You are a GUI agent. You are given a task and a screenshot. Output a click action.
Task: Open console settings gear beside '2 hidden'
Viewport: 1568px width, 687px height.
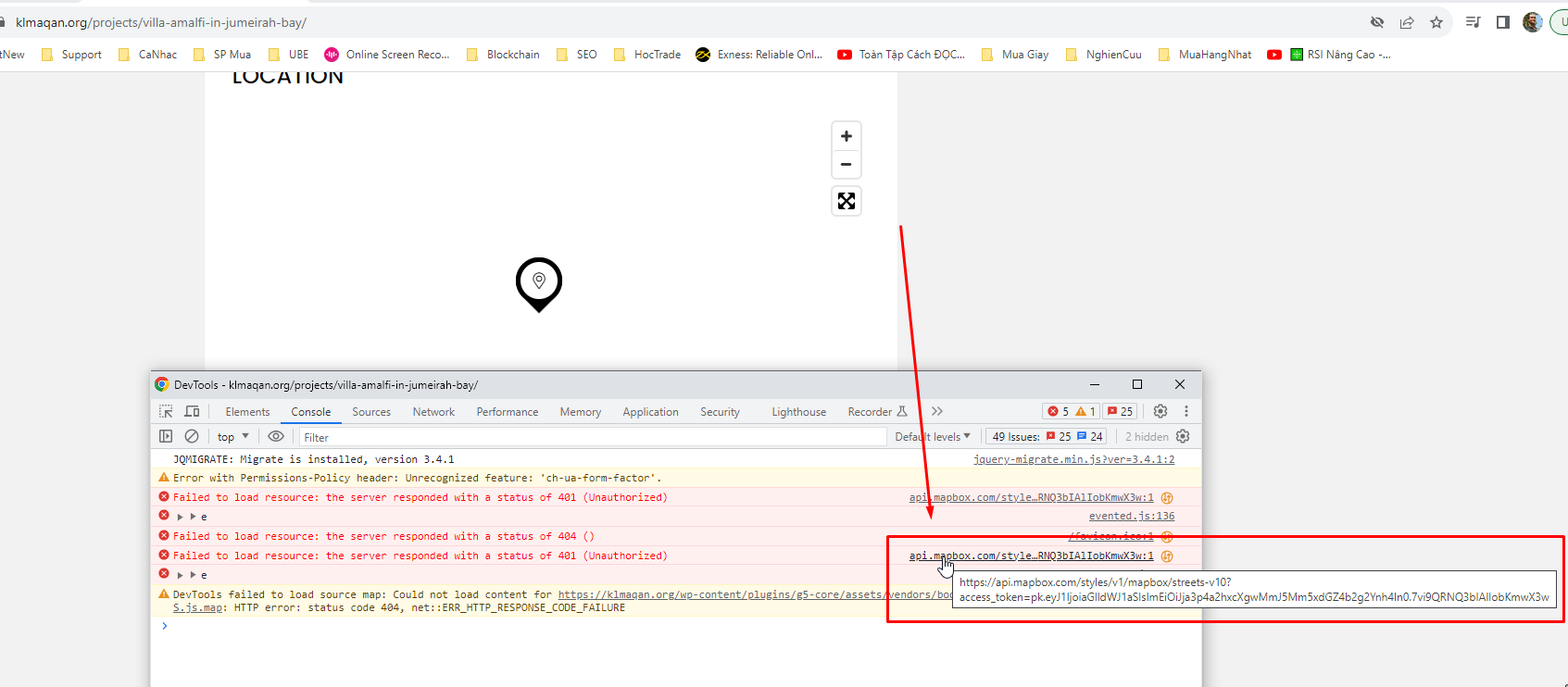(1183, 436)
